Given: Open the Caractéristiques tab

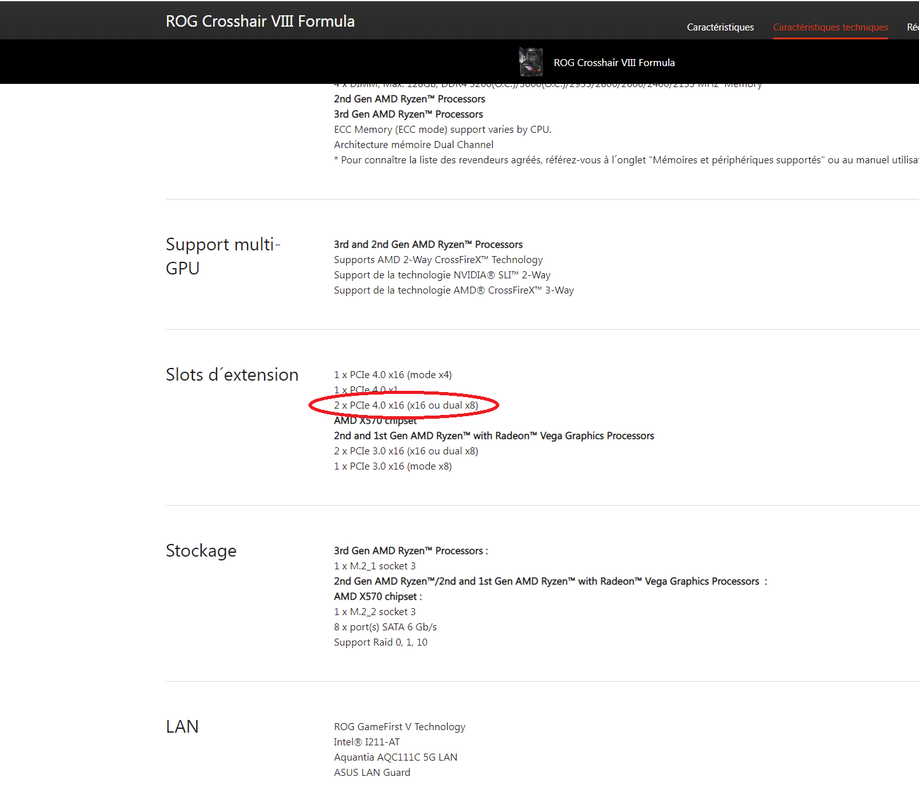Looking at the screenshot, I should (x=720, y=27).
